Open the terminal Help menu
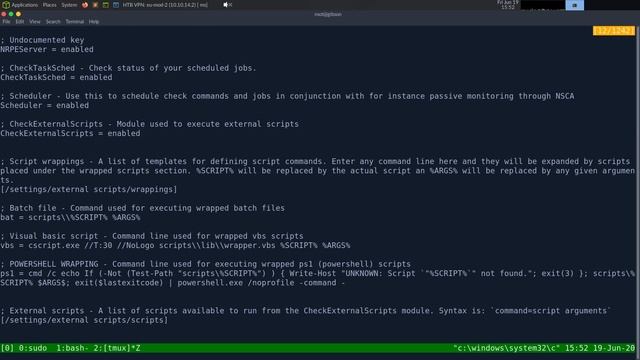 click(94, 22)
